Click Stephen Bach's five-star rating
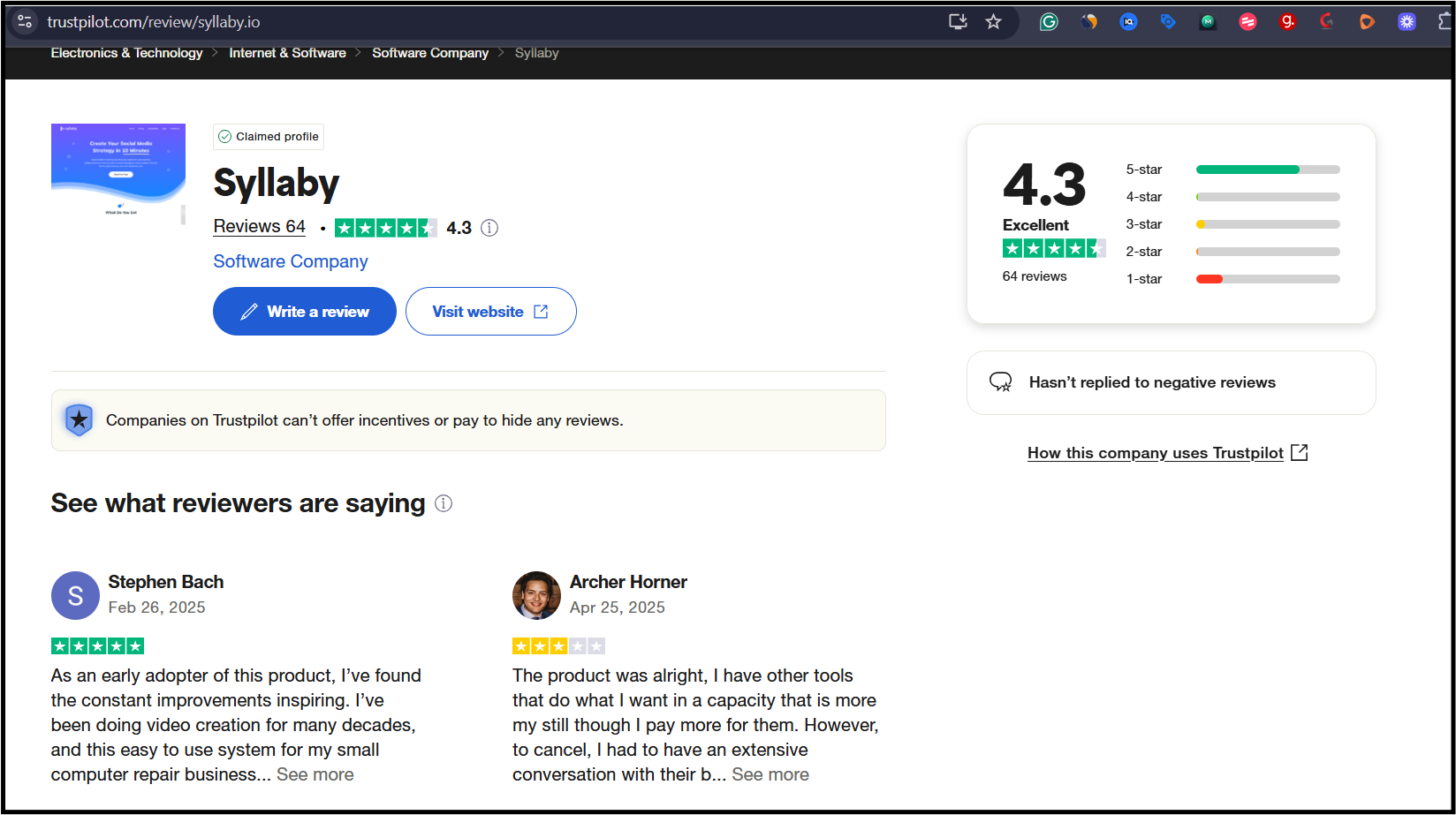The image size is (1456, 815). point(97,646)
